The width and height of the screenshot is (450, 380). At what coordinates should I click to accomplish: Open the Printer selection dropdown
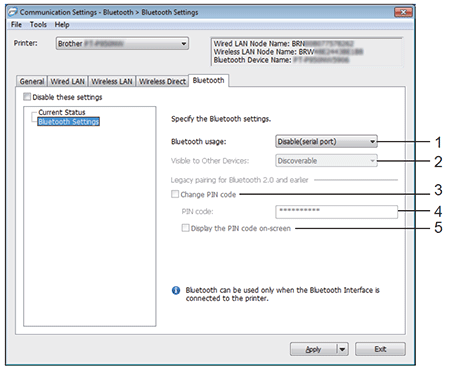tap(122, 44)
